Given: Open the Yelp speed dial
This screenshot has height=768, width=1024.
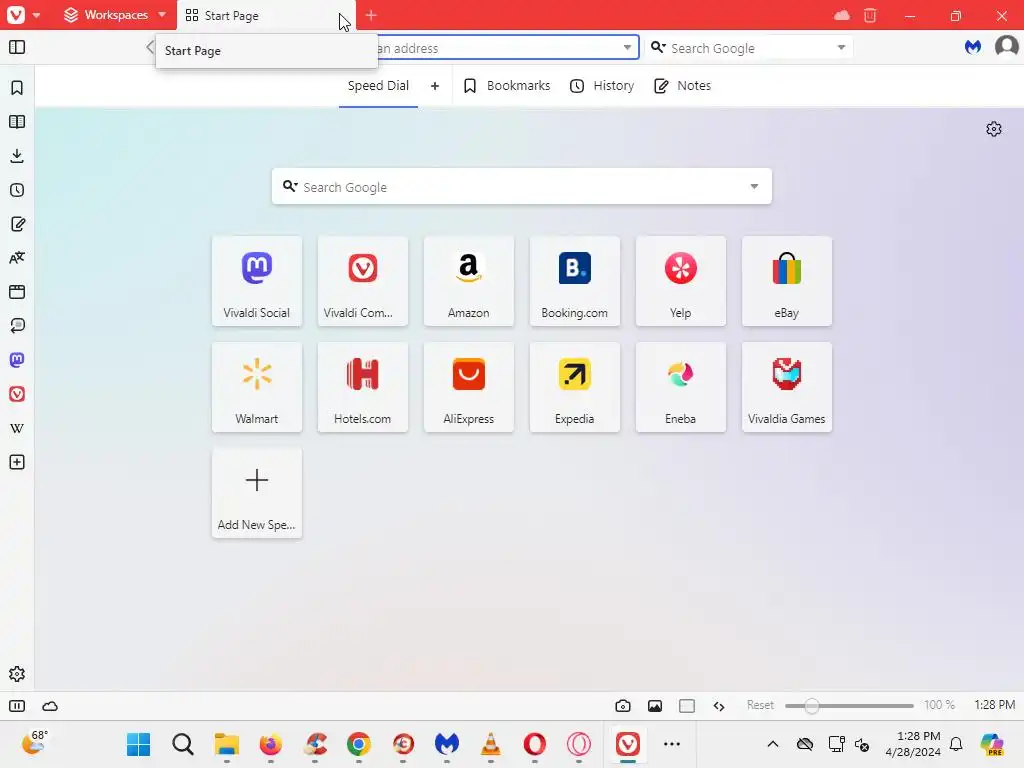Looking at the screenshot, I should (x=680, y=281).
